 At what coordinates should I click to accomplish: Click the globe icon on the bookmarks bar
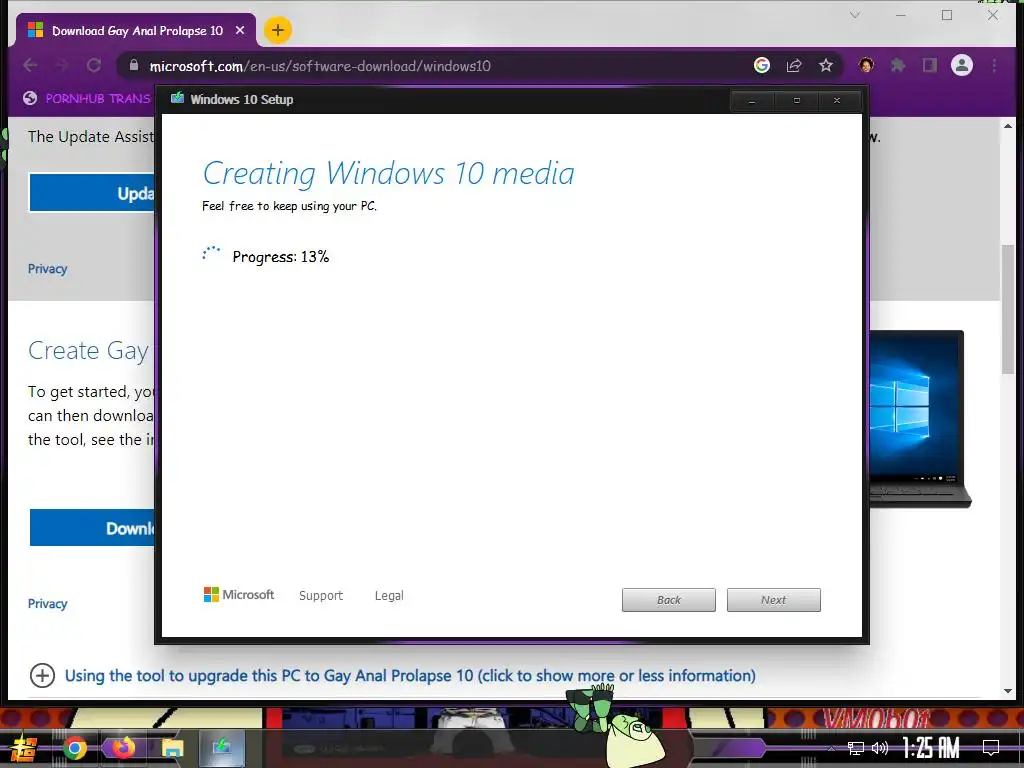point(29,99)
